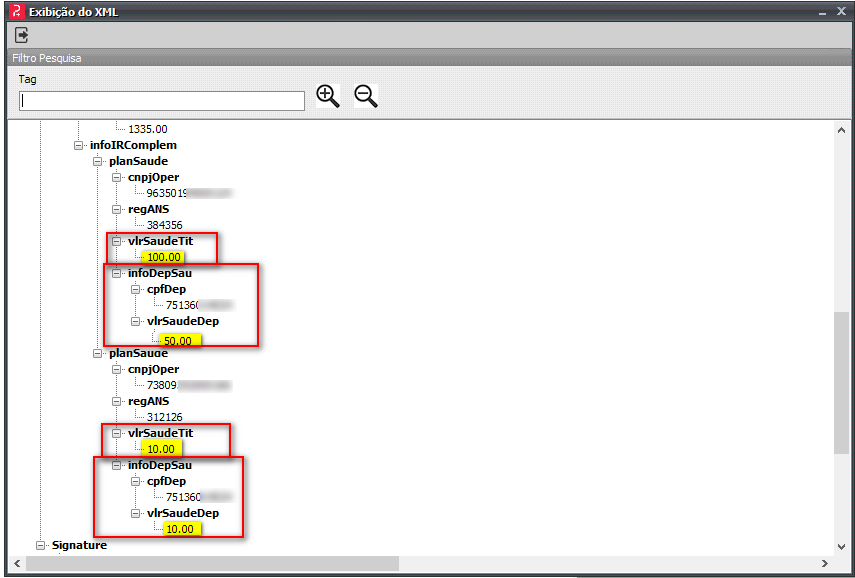The image size is (855, 578).
Task: Select the cnpjOper value starting 9635019
Action: pos(190,194)
